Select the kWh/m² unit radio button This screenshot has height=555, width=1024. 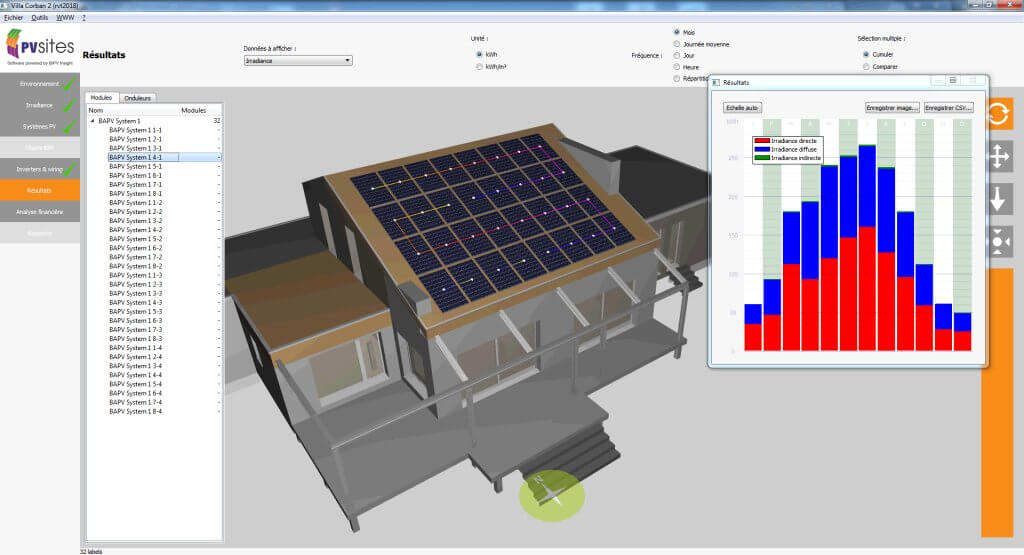point(480,67)
